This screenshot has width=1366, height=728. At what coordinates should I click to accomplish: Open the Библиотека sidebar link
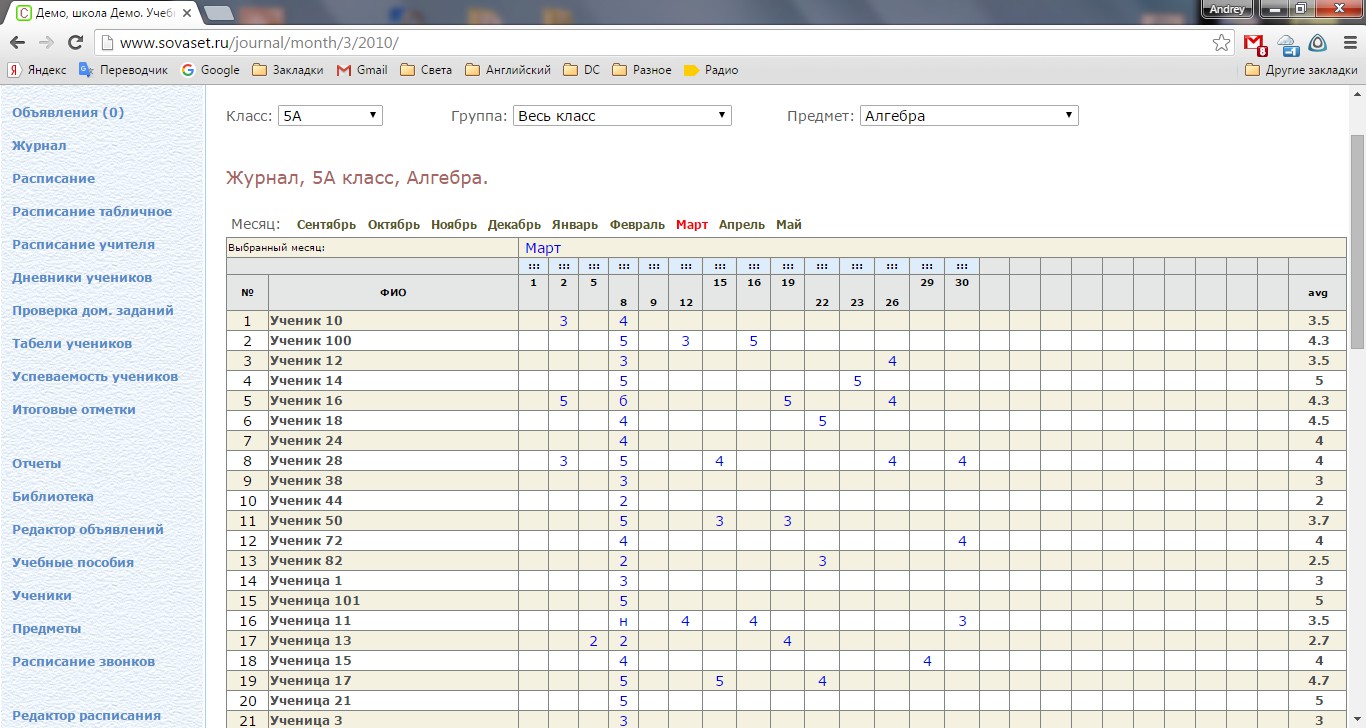[53, 497]
